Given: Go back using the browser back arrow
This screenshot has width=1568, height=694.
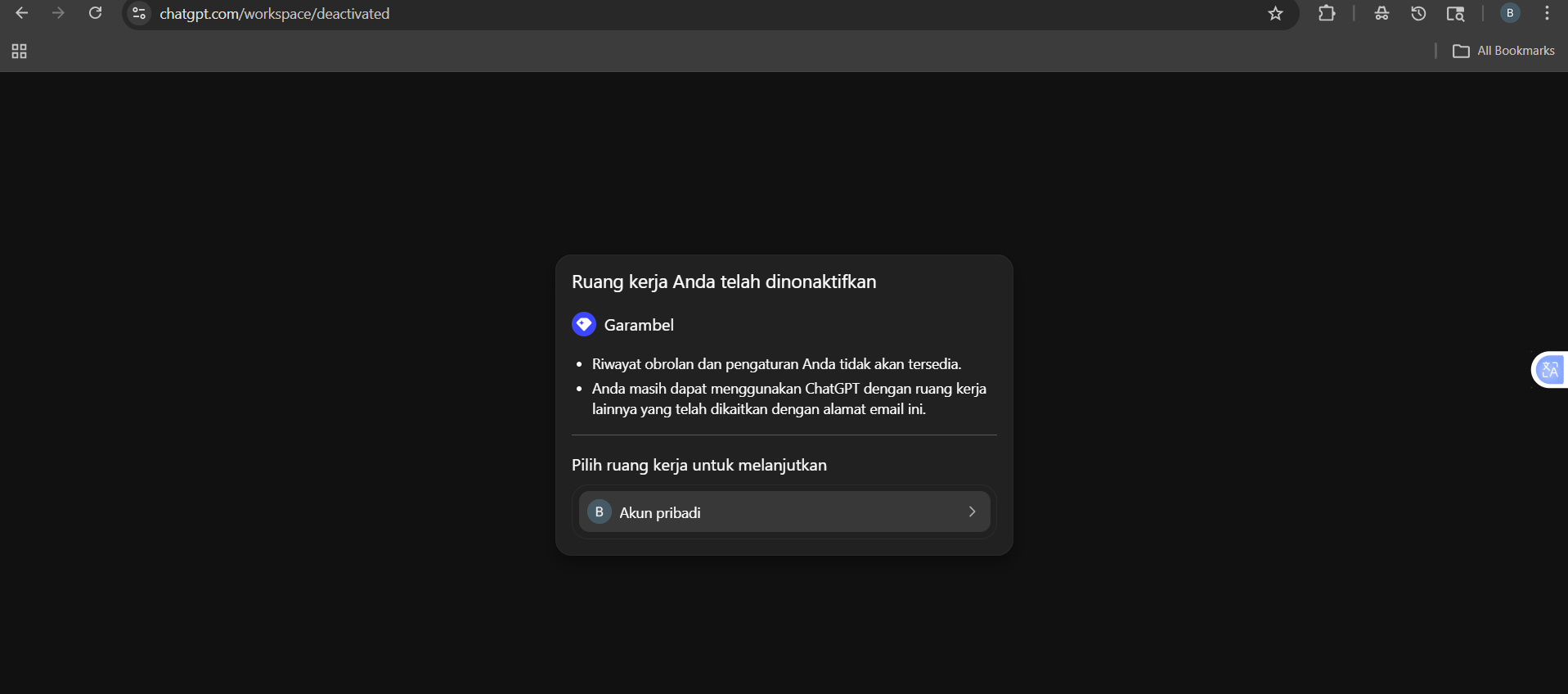Looking at the screenshot, I should pos(22,13).
